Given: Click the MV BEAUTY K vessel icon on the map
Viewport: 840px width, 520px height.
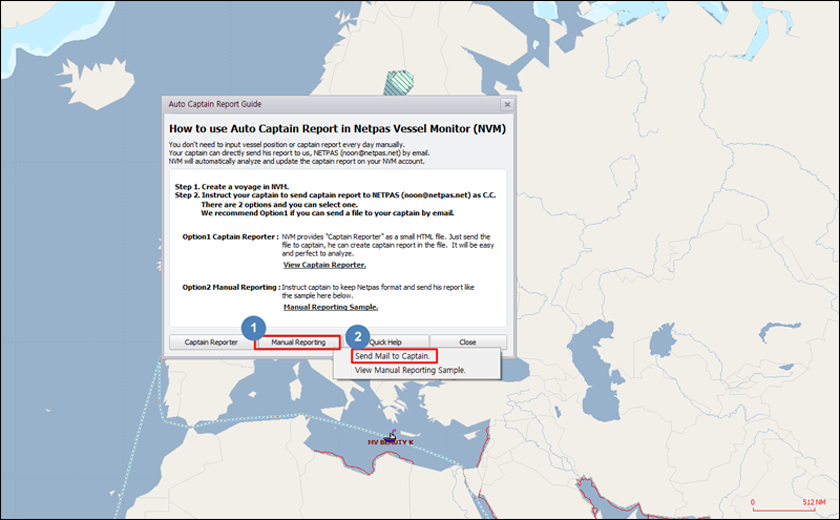Looking at the screenshot, I should [391, 435].
